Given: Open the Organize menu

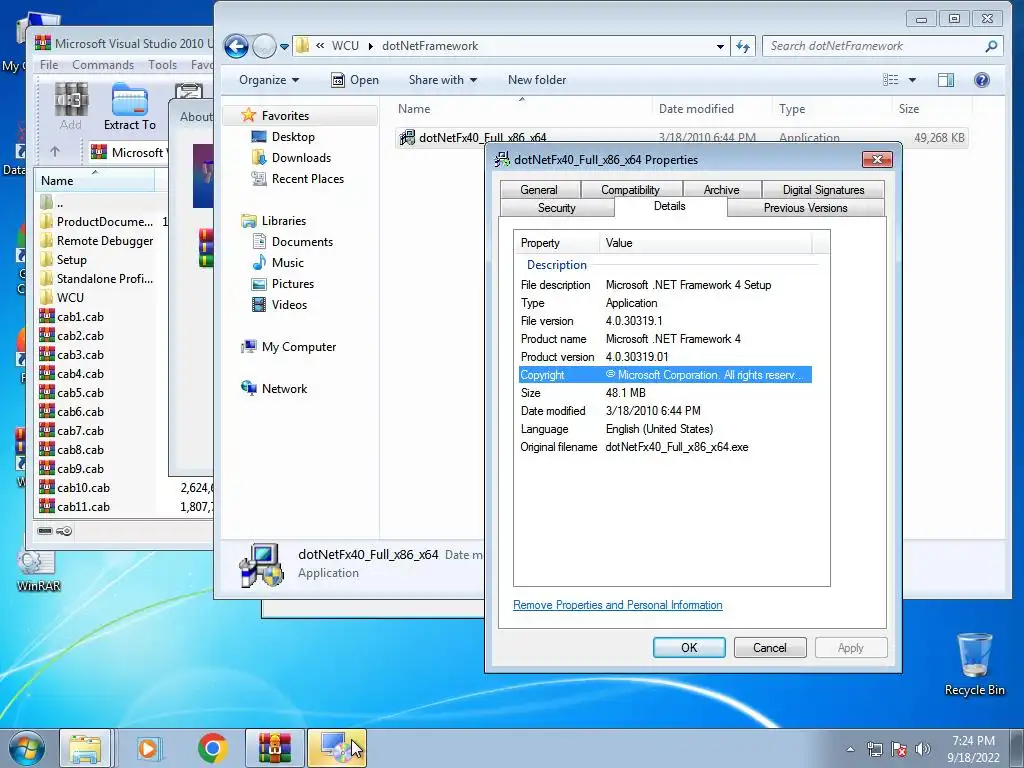Looking at the screenshot, I should 268,80.
